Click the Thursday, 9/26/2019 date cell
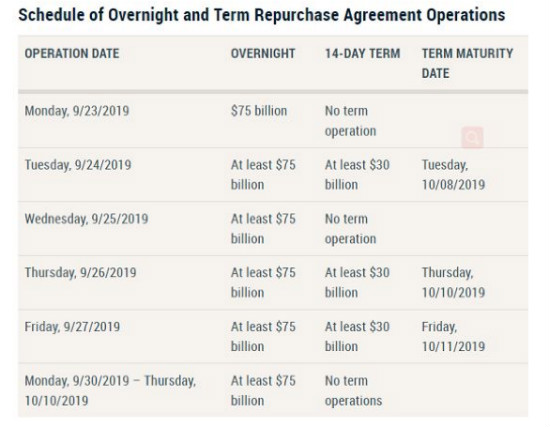 80,272
